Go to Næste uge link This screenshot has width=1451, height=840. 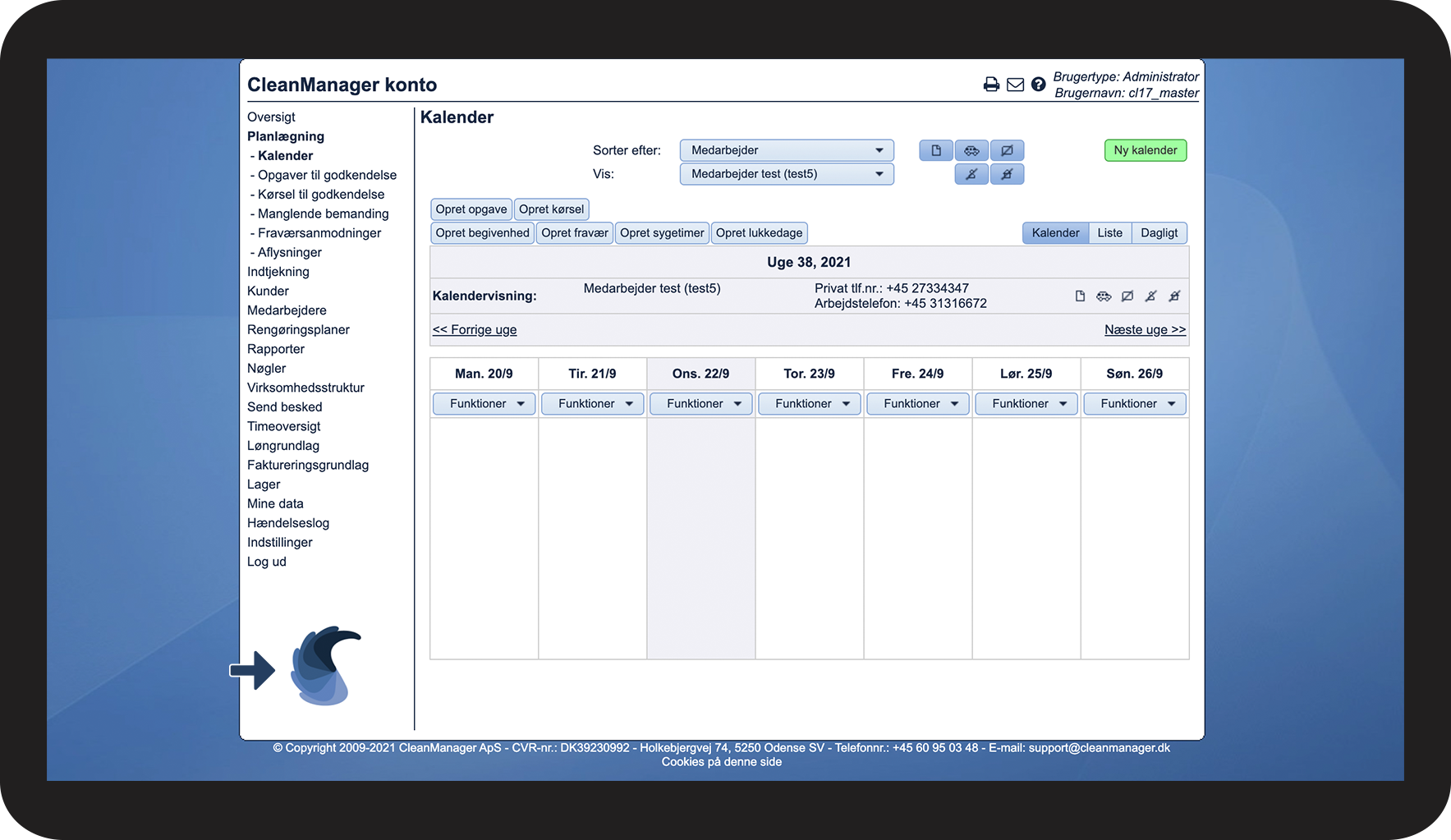point(1145,330)
